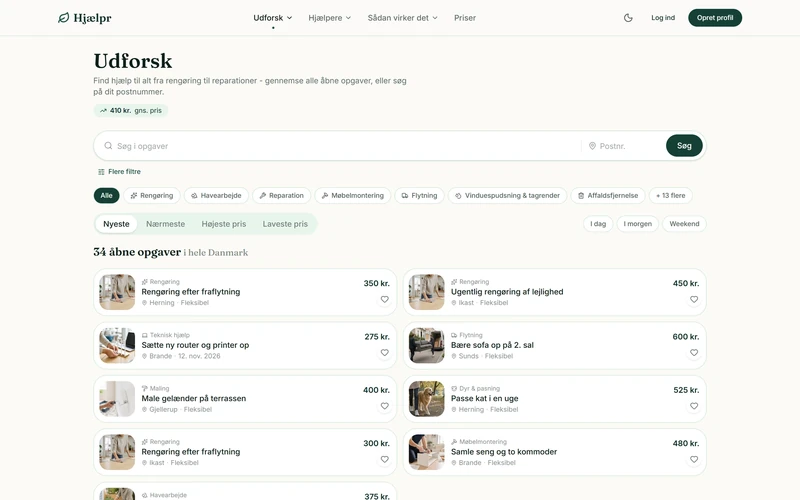Viewport: 800px width, 500px height.
Task: Open Hjælpere dropdown menu
Action: point(330,18)
